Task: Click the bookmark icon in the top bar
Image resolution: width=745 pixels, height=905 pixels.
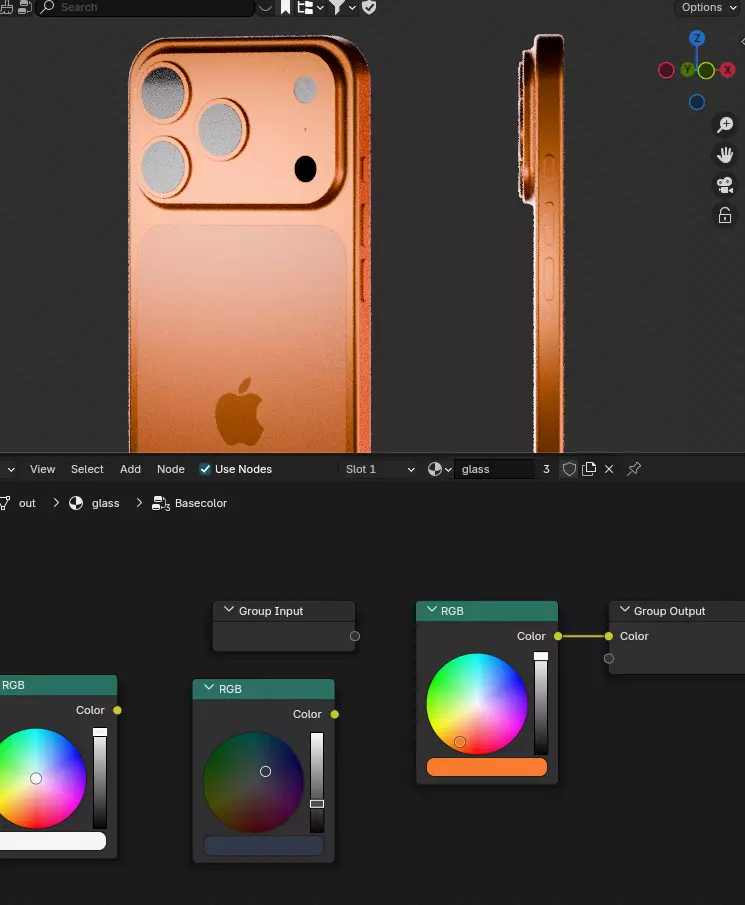Action: tap(286, 7)
